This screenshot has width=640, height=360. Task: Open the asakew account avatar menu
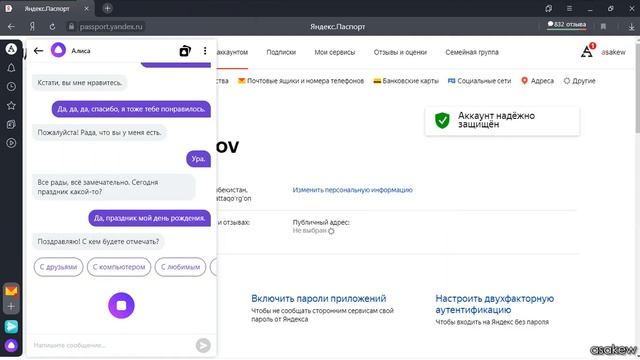click(x=588, y=51)
